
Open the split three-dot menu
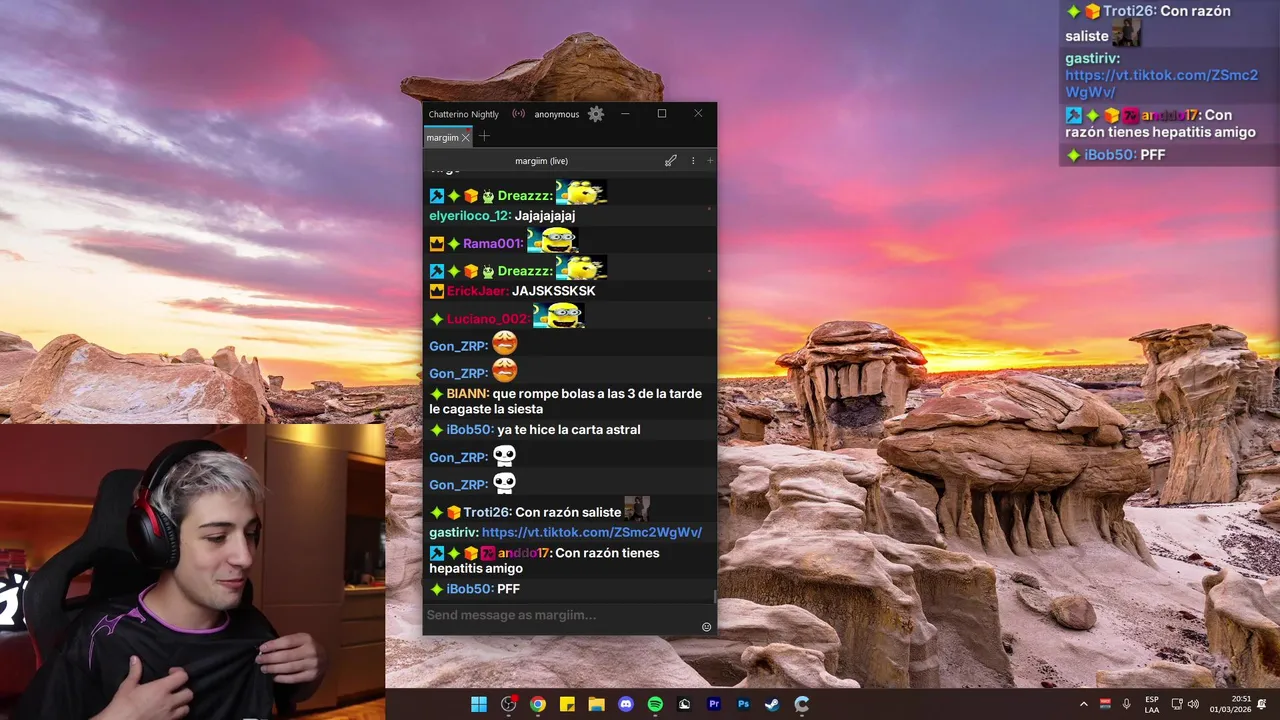[x=693, y=161]
